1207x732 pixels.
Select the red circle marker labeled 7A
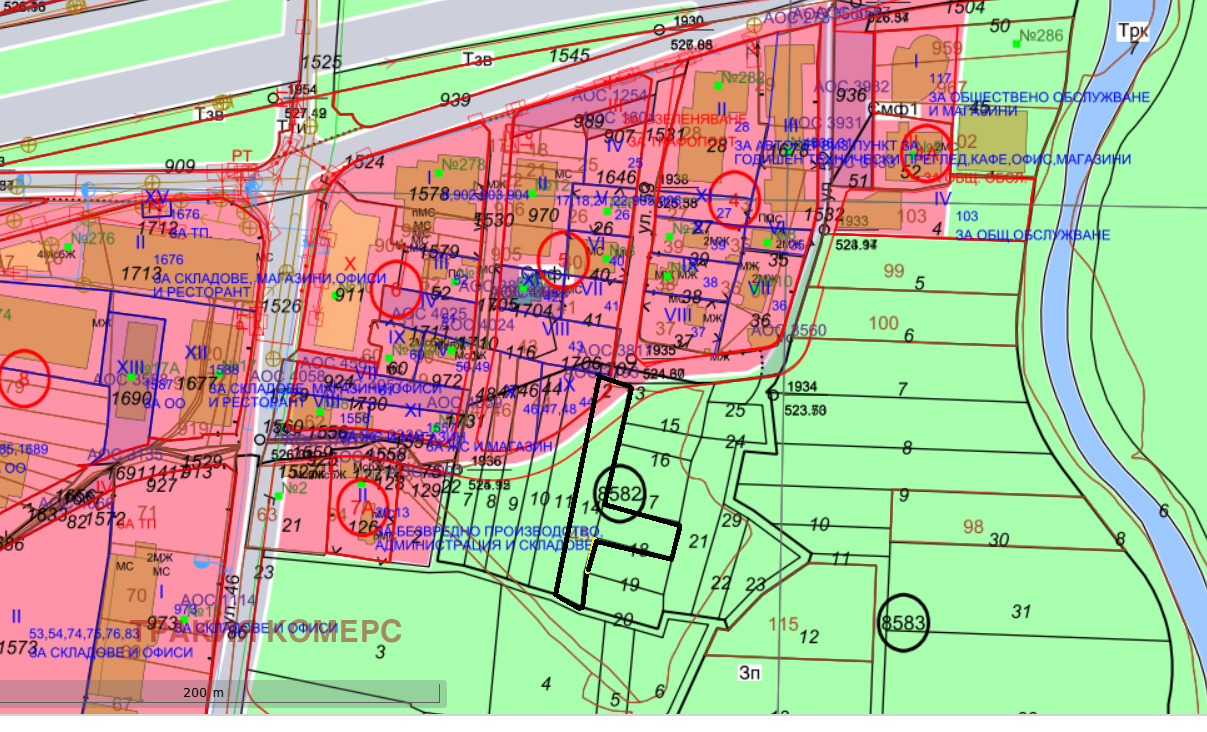click(359, 506)
